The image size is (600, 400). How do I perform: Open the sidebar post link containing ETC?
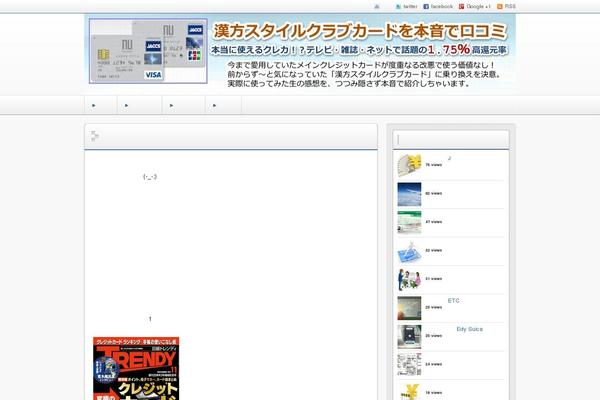pos(453,301)
